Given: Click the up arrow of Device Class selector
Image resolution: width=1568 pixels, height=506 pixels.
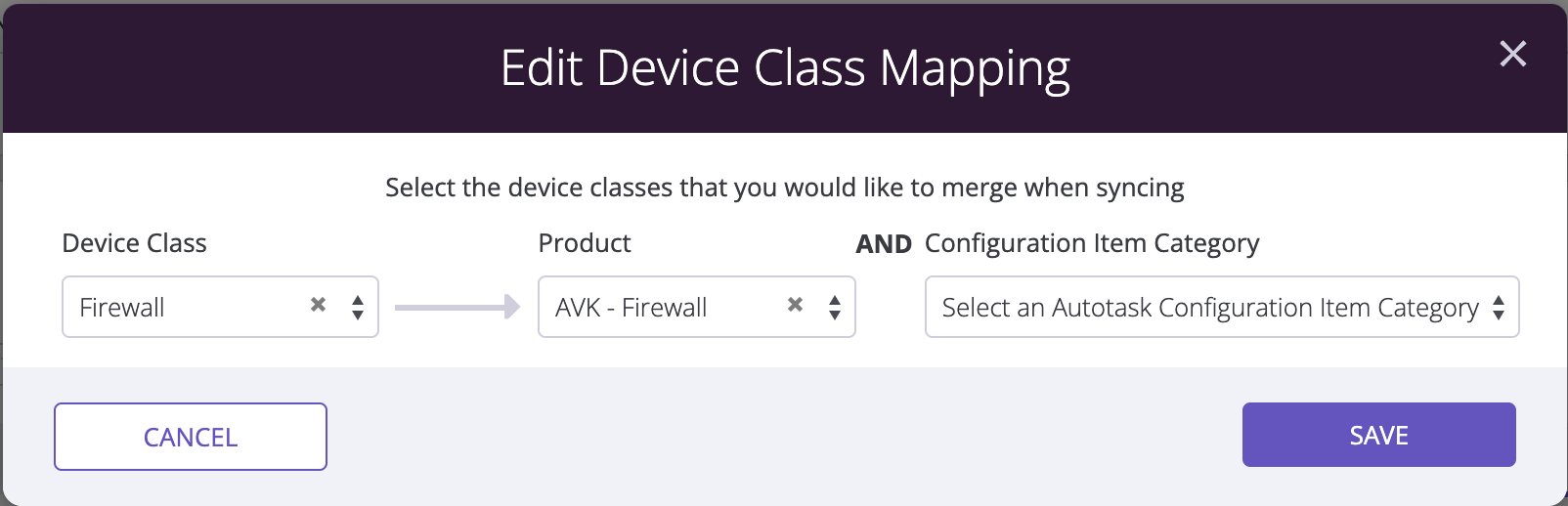Looking at the screenshot, I should pyautogui.click(x=358, y=301).
